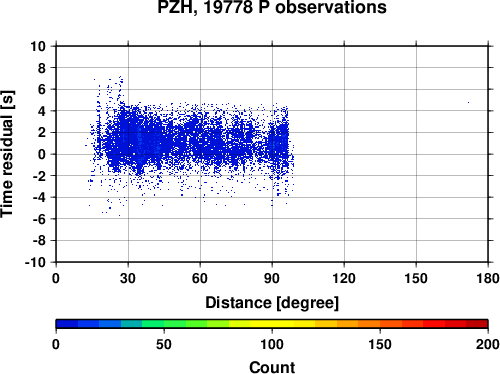Click the x-axis tick label "60"

point(200,278)
